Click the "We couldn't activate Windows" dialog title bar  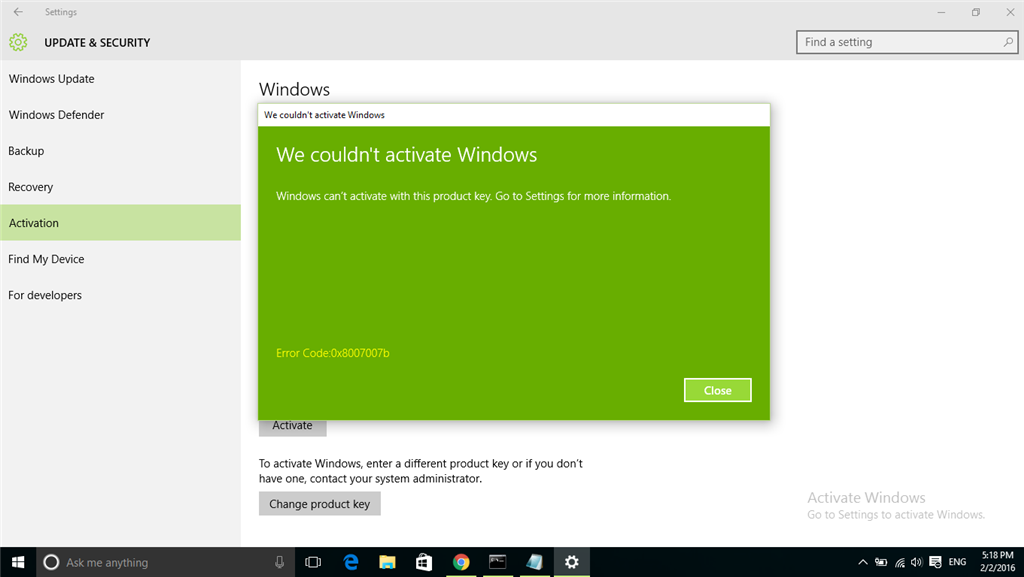[514, 115]
